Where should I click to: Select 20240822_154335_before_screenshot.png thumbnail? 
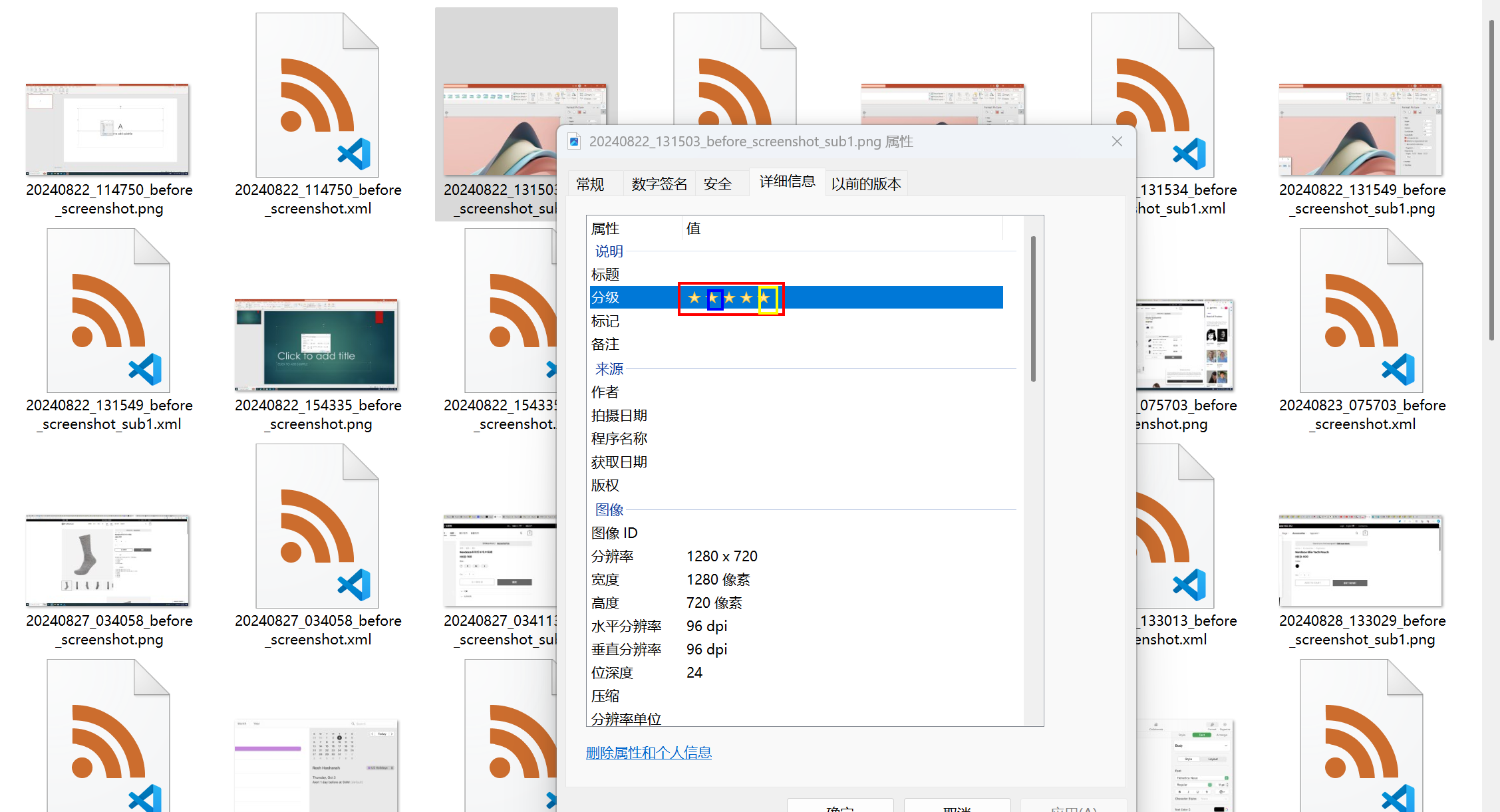pos(316,344)
